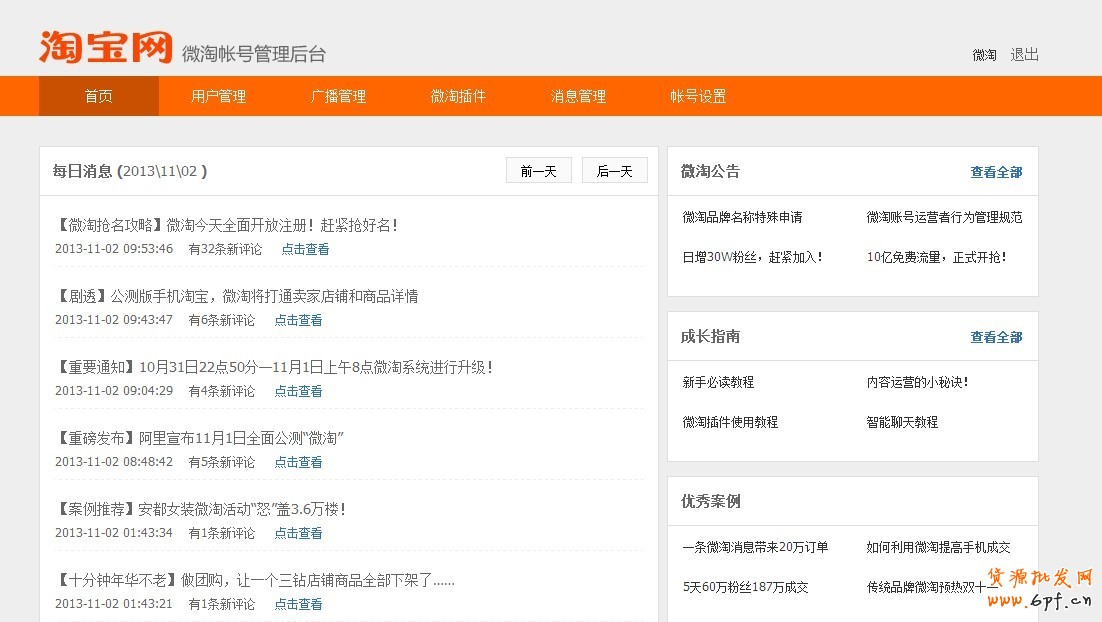Open 查看全部 in the 成长指南 panel
Screen dimensions: 1102x622
(996, 337)
